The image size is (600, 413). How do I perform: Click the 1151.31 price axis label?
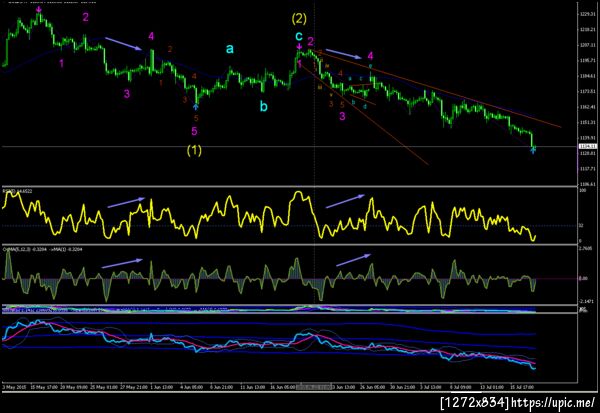coord(587,122)
